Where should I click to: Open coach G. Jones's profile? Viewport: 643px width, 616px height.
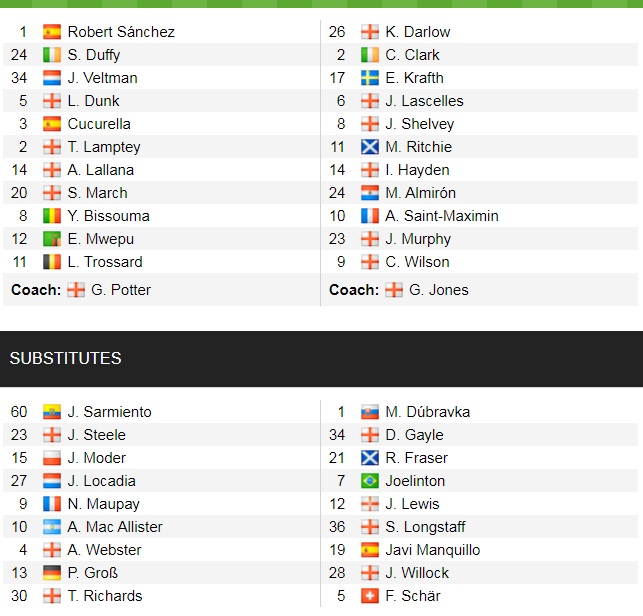tap(439, 290)
